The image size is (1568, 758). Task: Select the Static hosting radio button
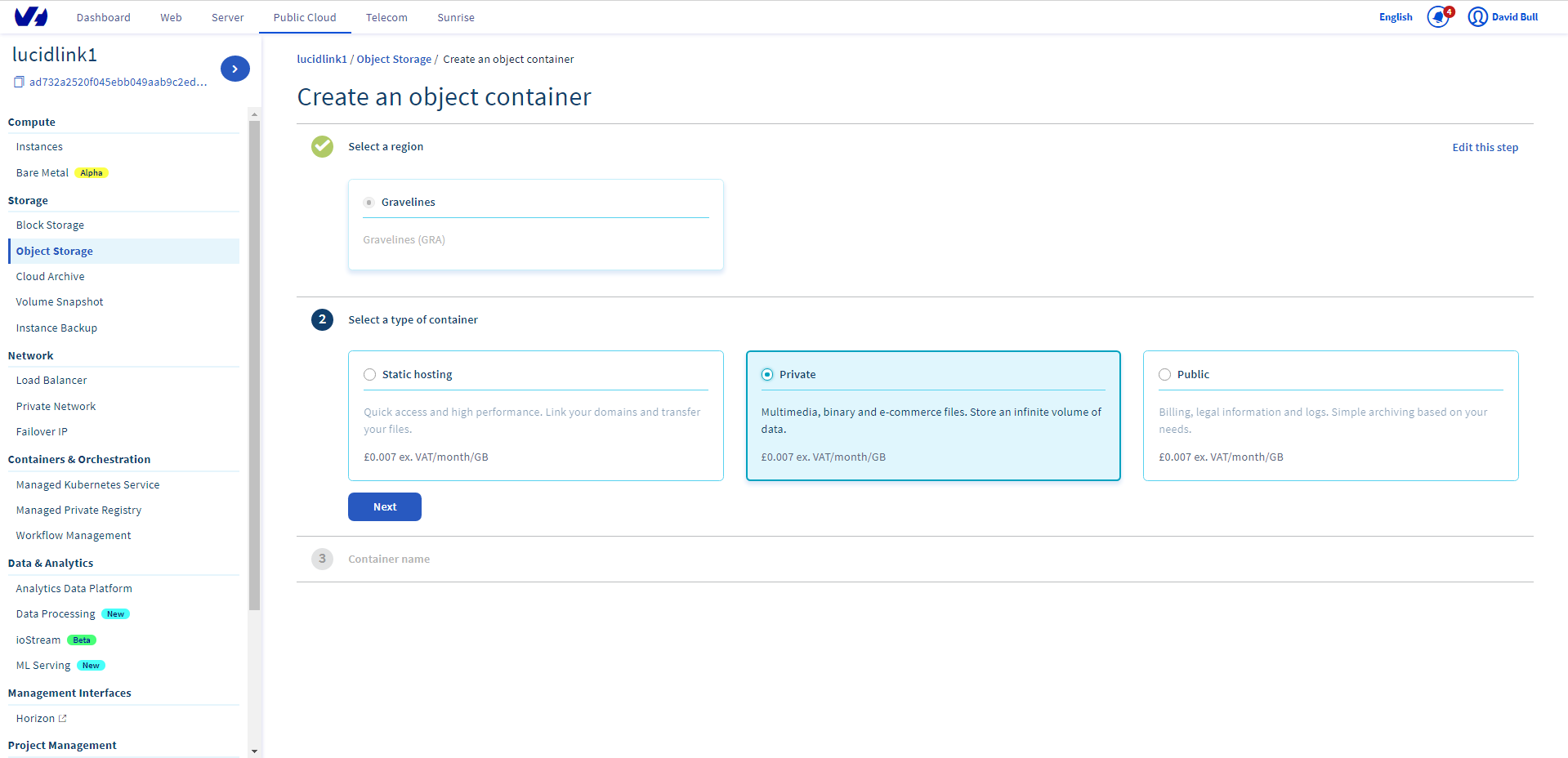click(370, 375)
